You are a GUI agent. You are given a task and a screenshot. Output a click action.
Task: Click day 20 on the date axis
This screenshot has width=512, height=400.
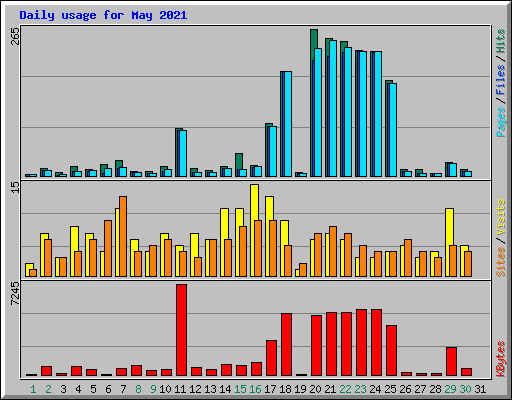(315, 389)
